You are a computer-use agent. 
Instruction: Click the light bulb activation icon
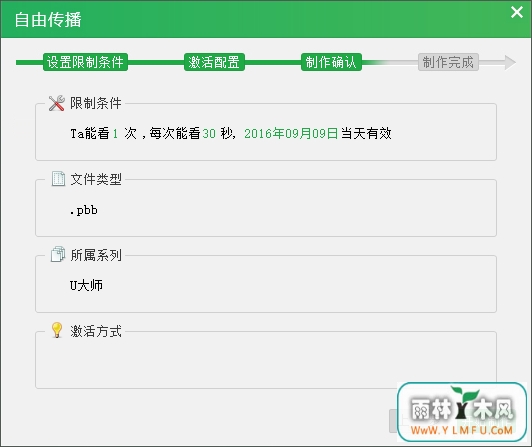(57, 330)
